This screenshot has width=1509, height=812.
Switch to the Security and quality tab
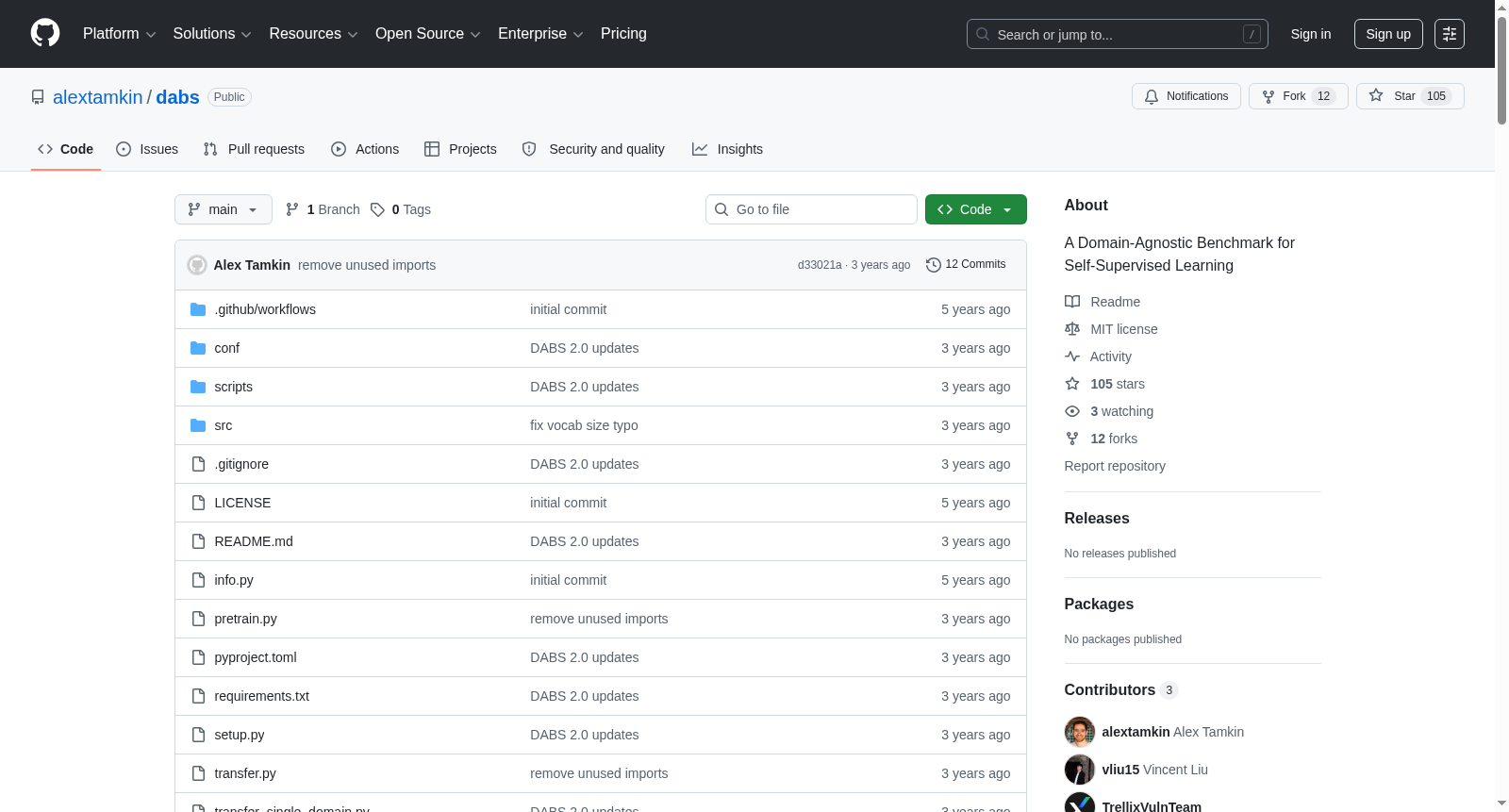593,149
